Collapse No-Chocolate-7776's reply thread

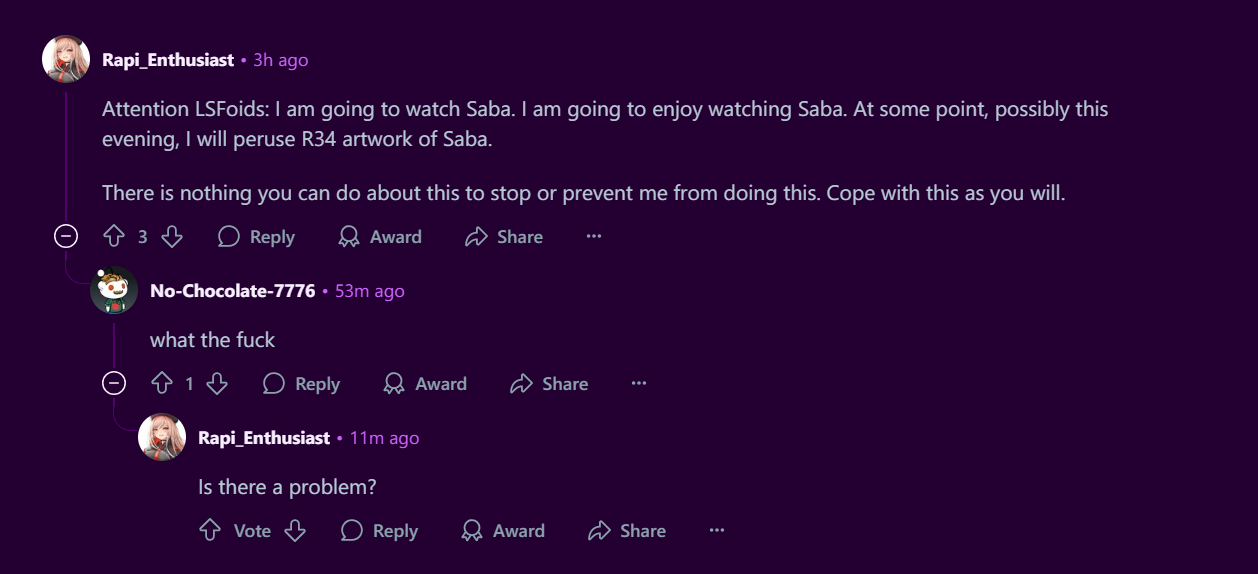click(114, 384)
